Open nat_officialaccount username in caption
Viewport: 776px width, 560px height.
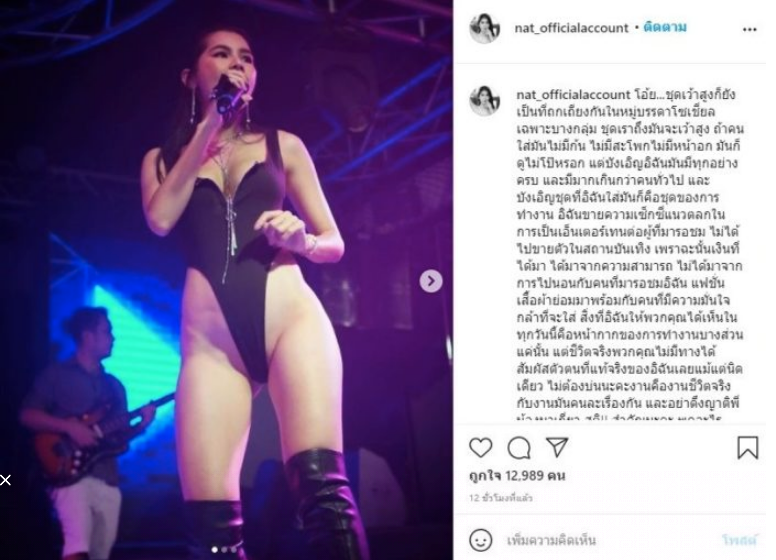point(573,94)
